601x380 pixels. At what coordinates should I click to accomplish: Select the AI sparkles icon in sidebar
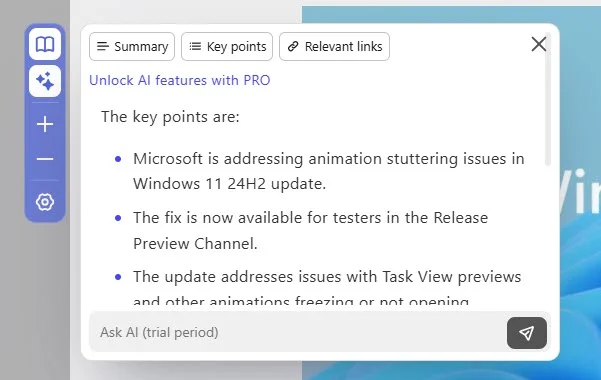pyautogui.click(x=45, y=81)
